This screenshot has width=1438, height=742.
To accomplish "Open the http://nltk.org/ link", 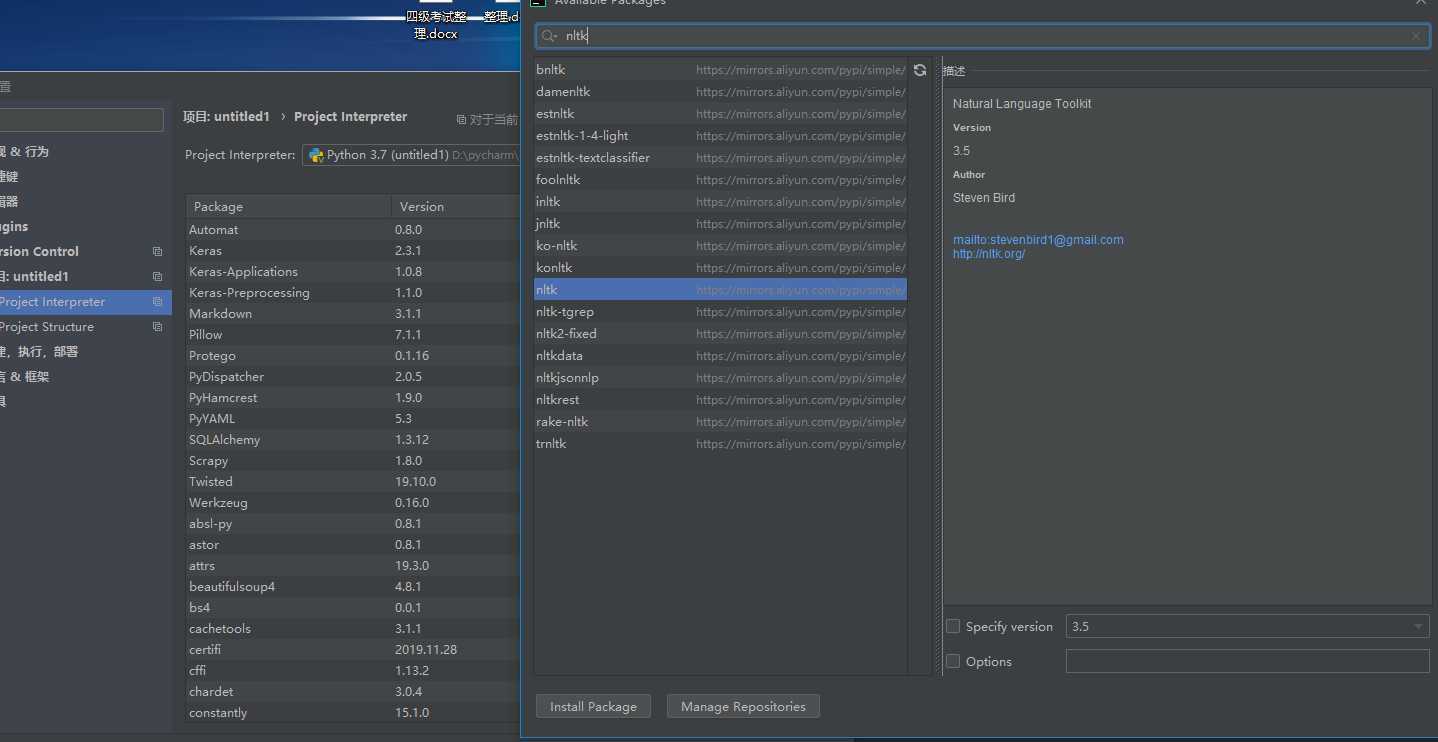I will click(x=989, y=254).
